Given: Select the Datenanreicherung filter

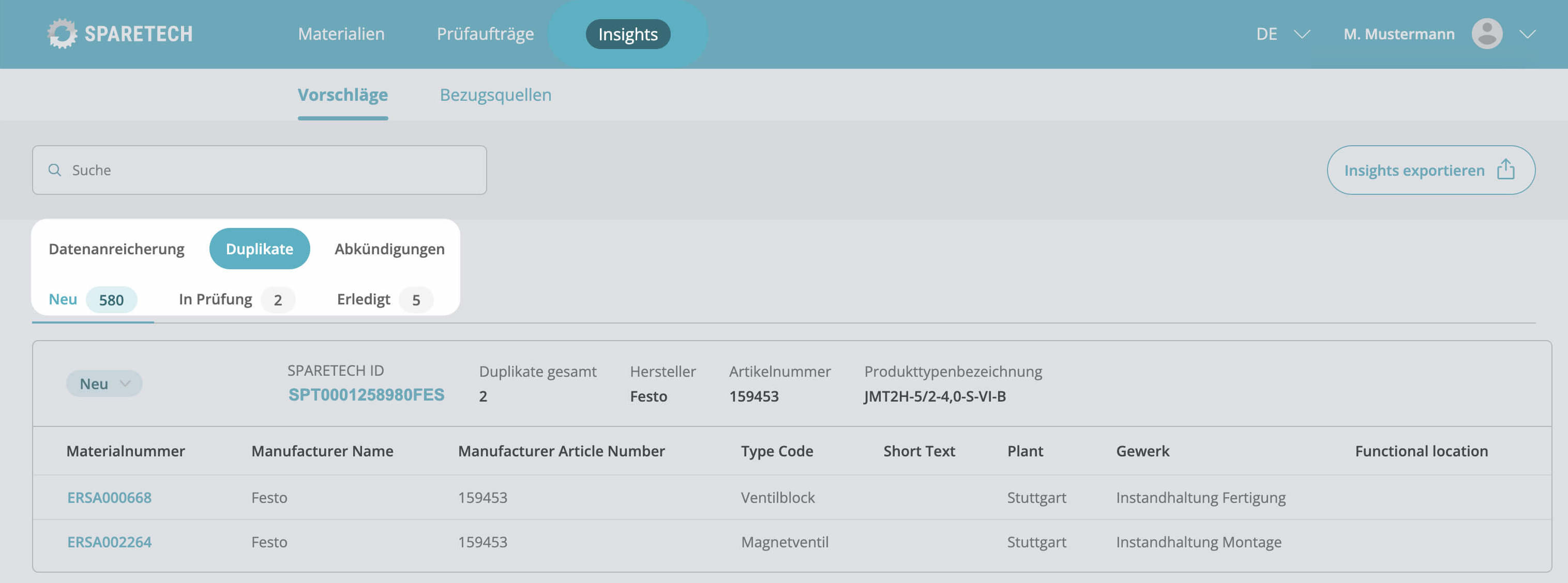Looking at the screenshot, I should click(116, 248).
